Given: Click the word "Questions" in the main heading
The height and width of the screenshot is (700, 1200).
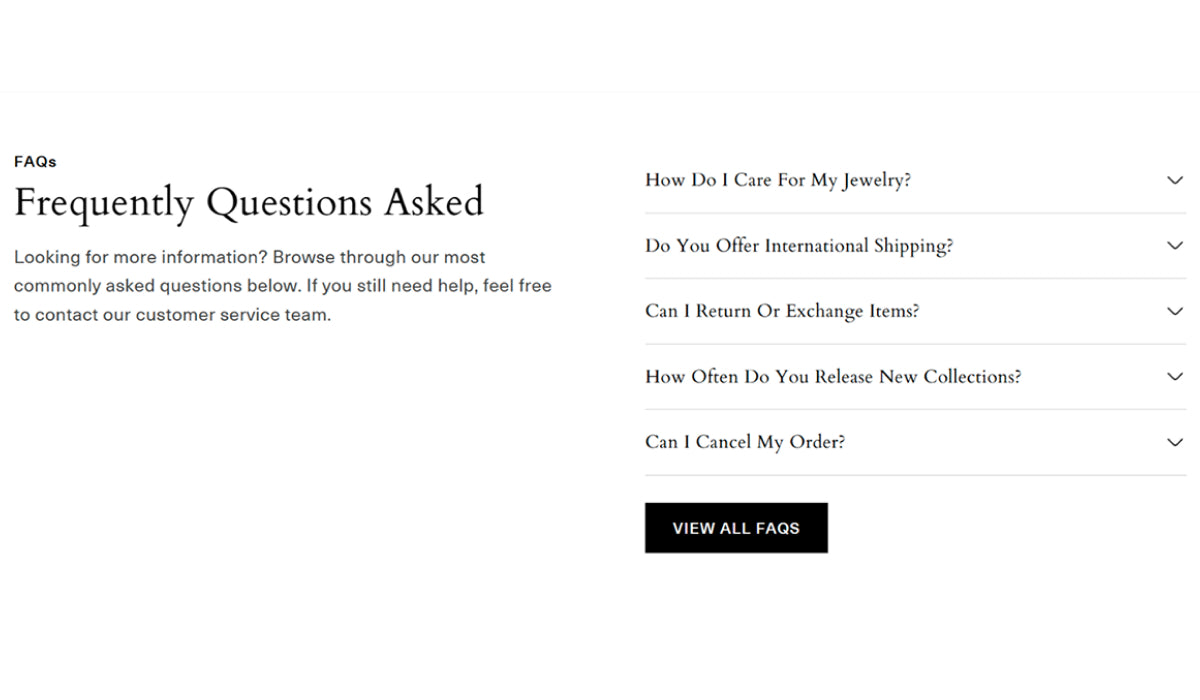Looking at the screenshot, I should [x=290, y=203].
